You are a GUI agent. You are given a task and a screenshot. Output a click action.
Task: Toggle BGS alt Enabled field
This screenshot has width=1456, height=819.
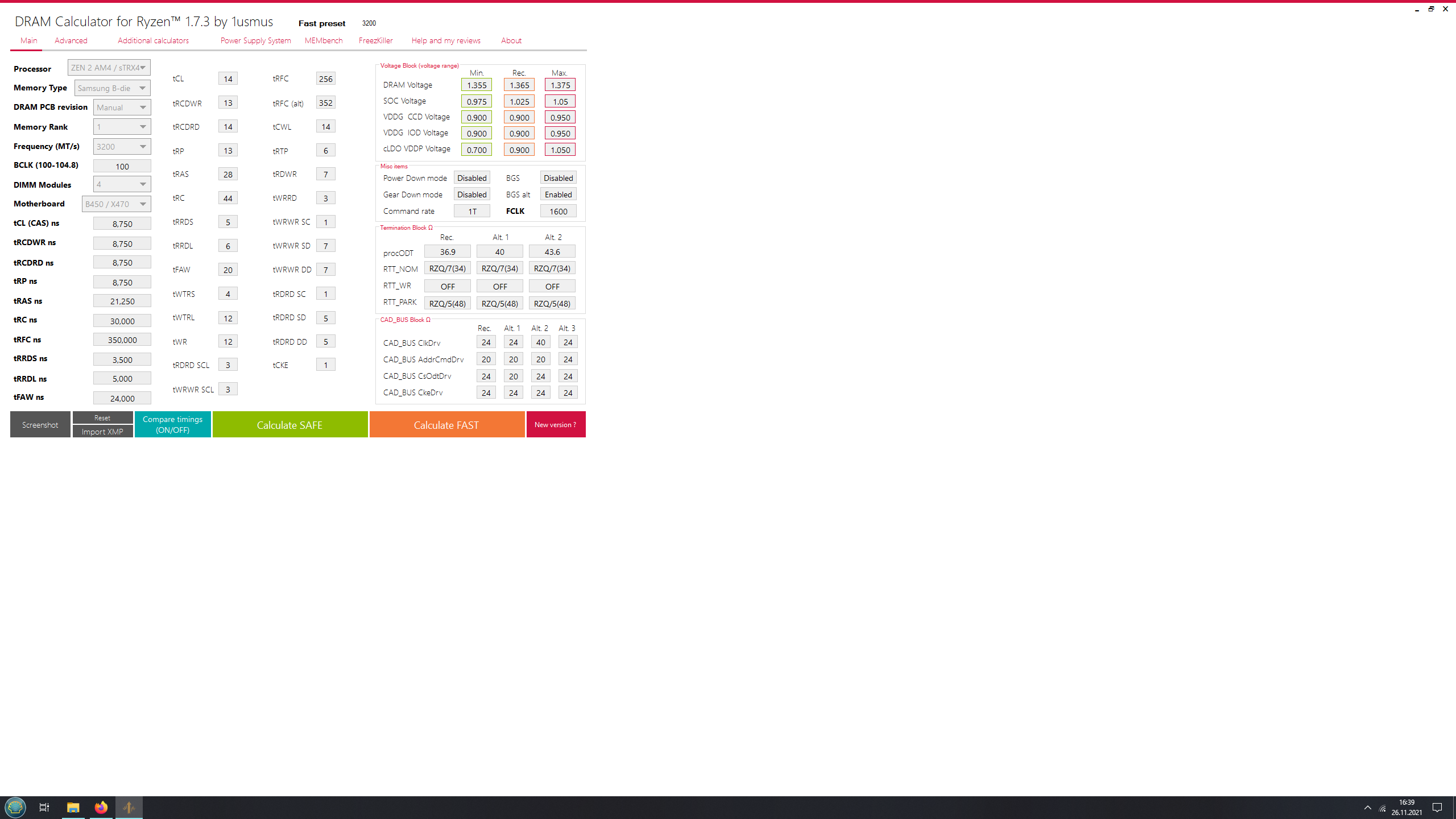click(558, 195)
